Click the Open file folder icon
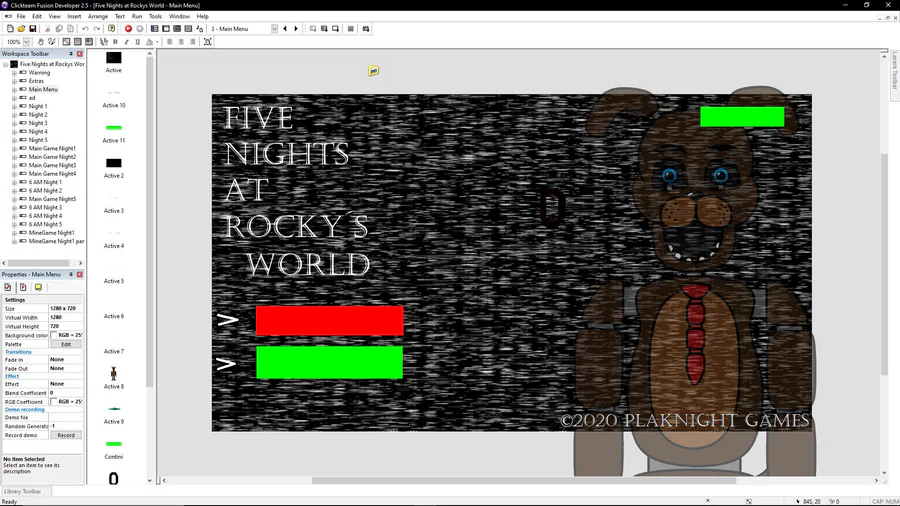The image size is (900, 506). pos(21,29)
